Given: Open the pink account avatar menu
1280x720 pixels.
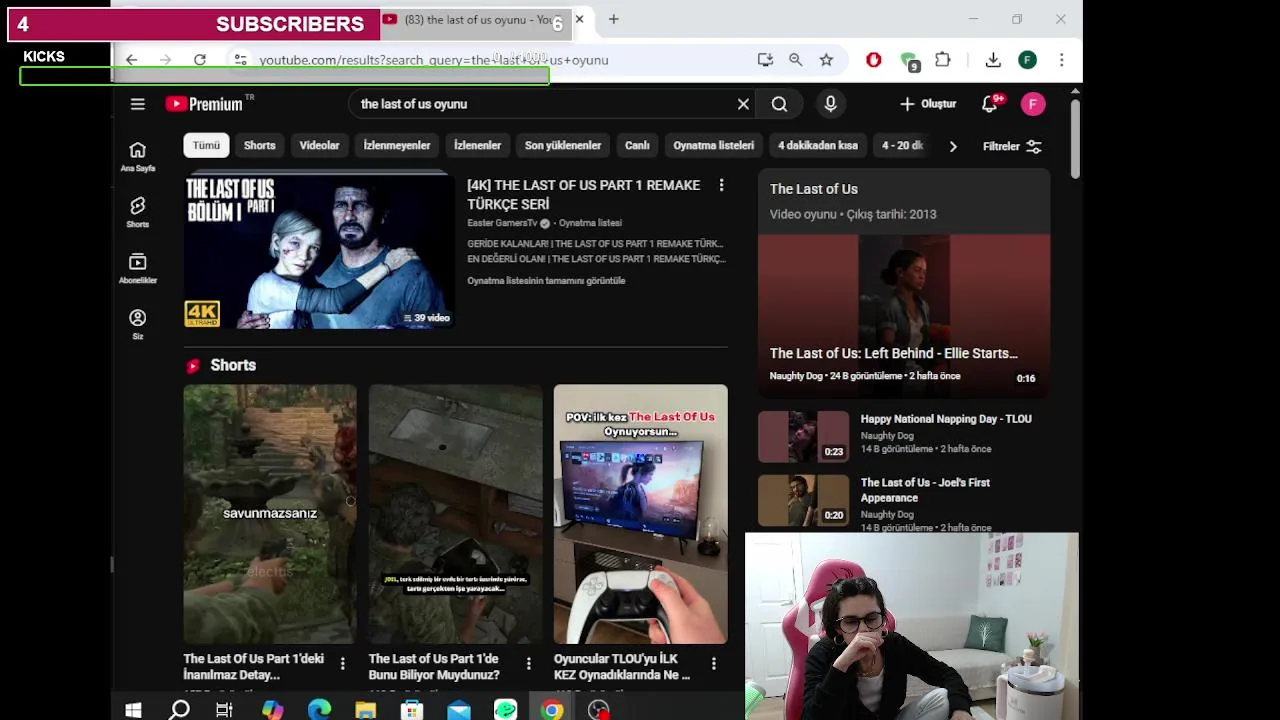Looking at the screenshot, I should click(x=1033, y=104).
